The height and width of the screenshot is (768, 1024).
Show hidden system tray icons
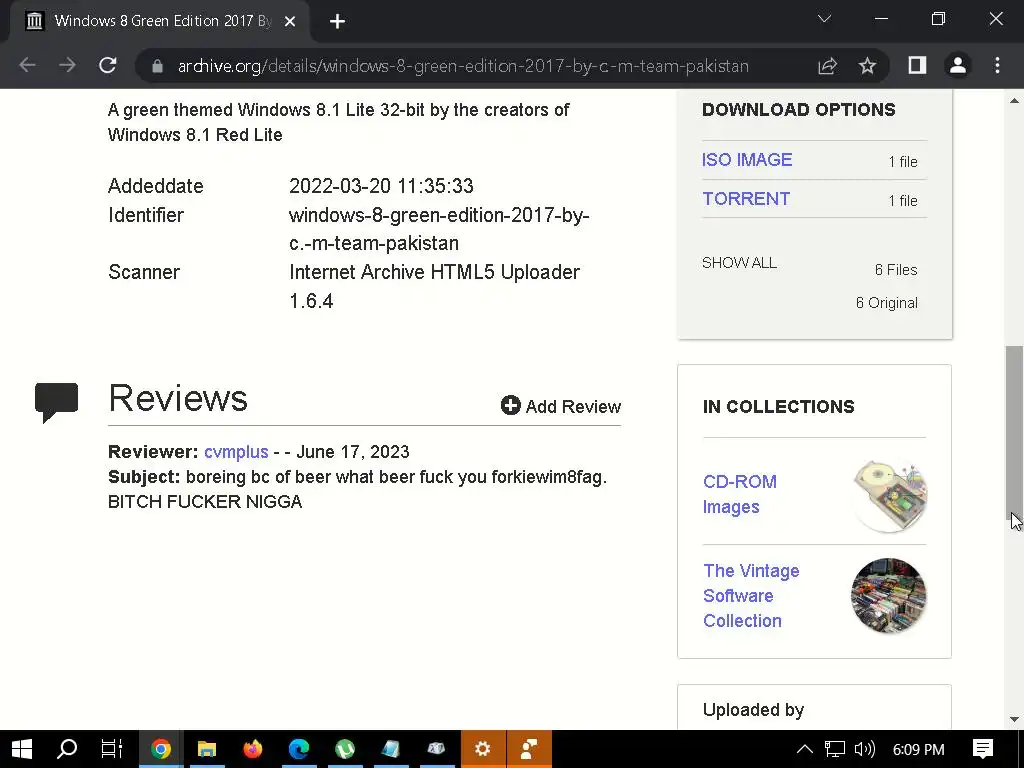805,749
